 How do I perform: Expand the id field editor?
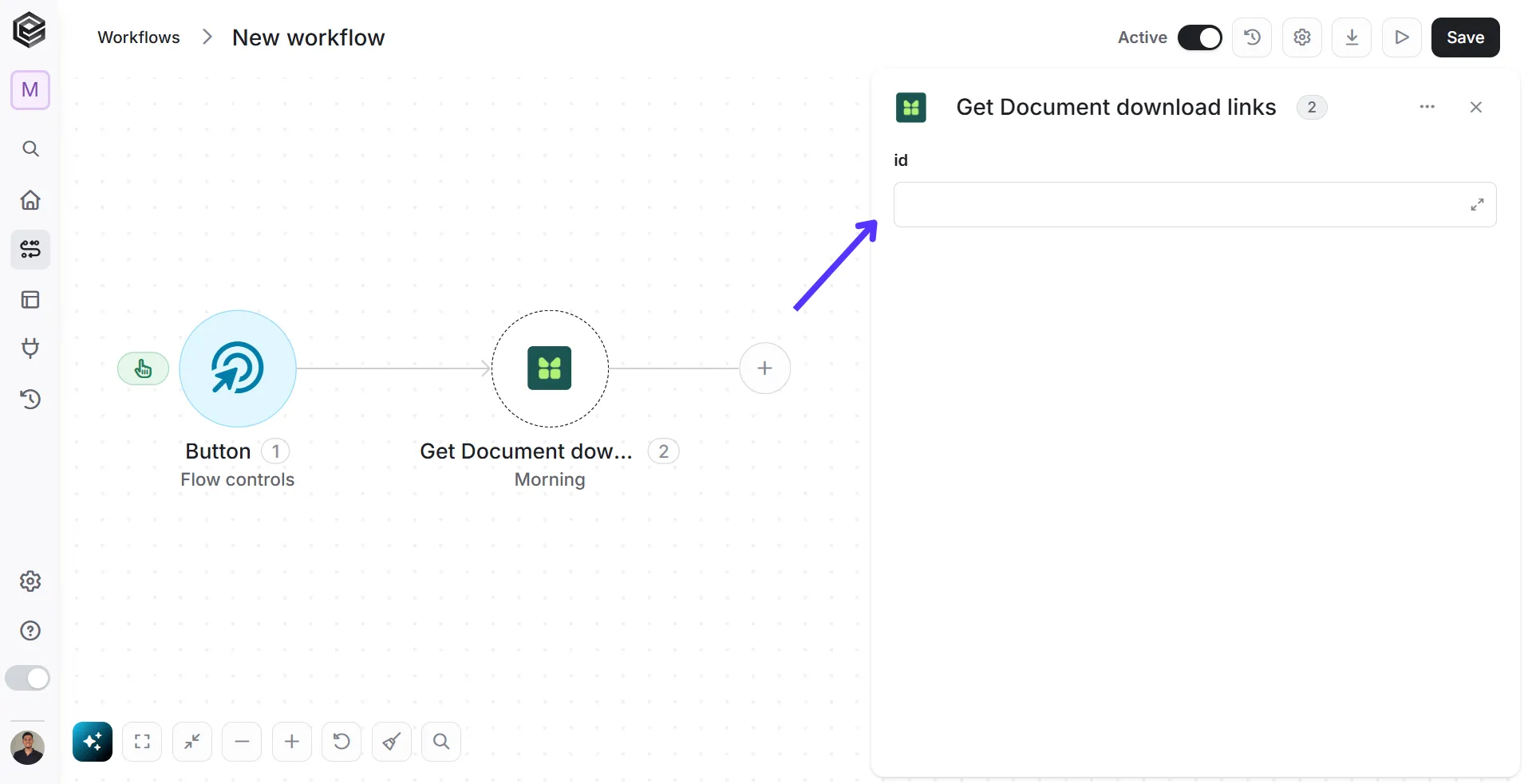point(1478,205)
